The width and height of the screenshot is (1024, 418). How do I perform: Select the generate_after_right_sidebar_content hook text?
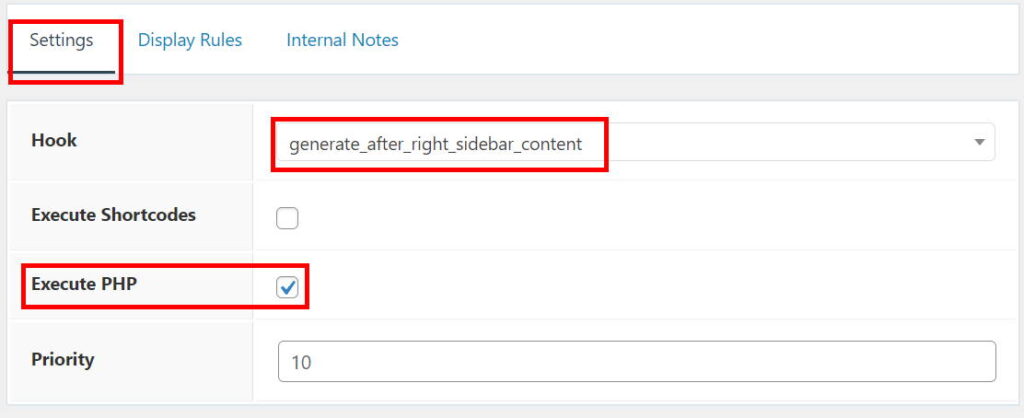pos(435,144)
